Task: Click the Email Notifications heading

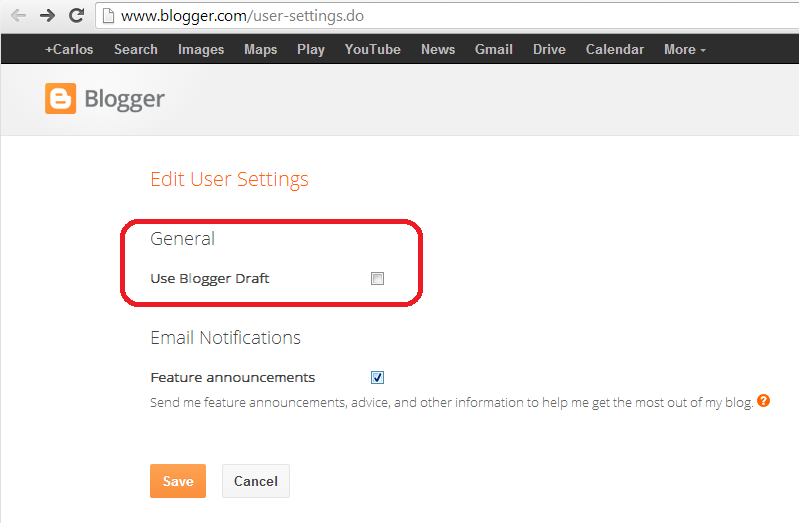Action: coord(225,337)
